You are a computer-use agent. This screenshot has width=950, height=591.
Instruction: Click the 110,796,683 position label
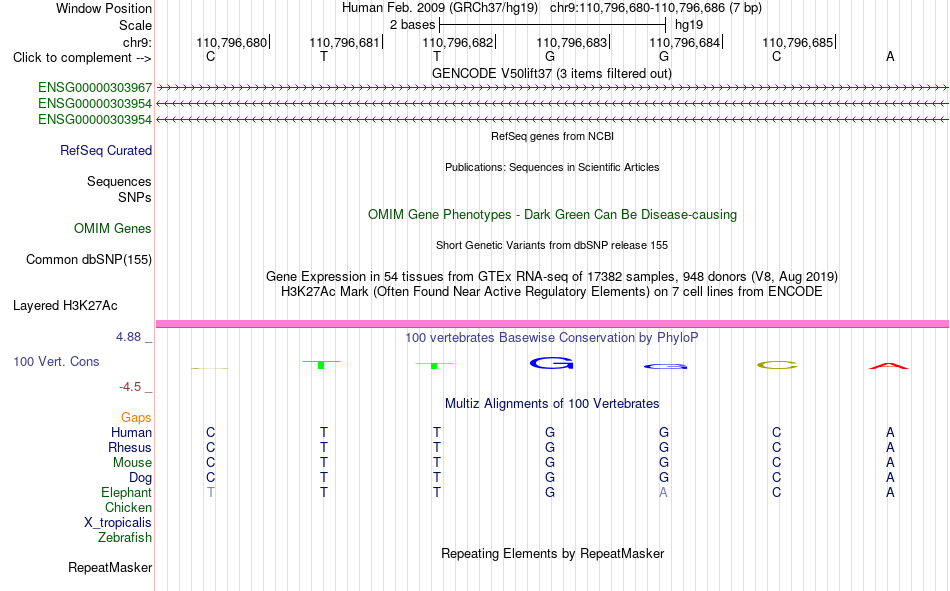[x=571, y=42]
